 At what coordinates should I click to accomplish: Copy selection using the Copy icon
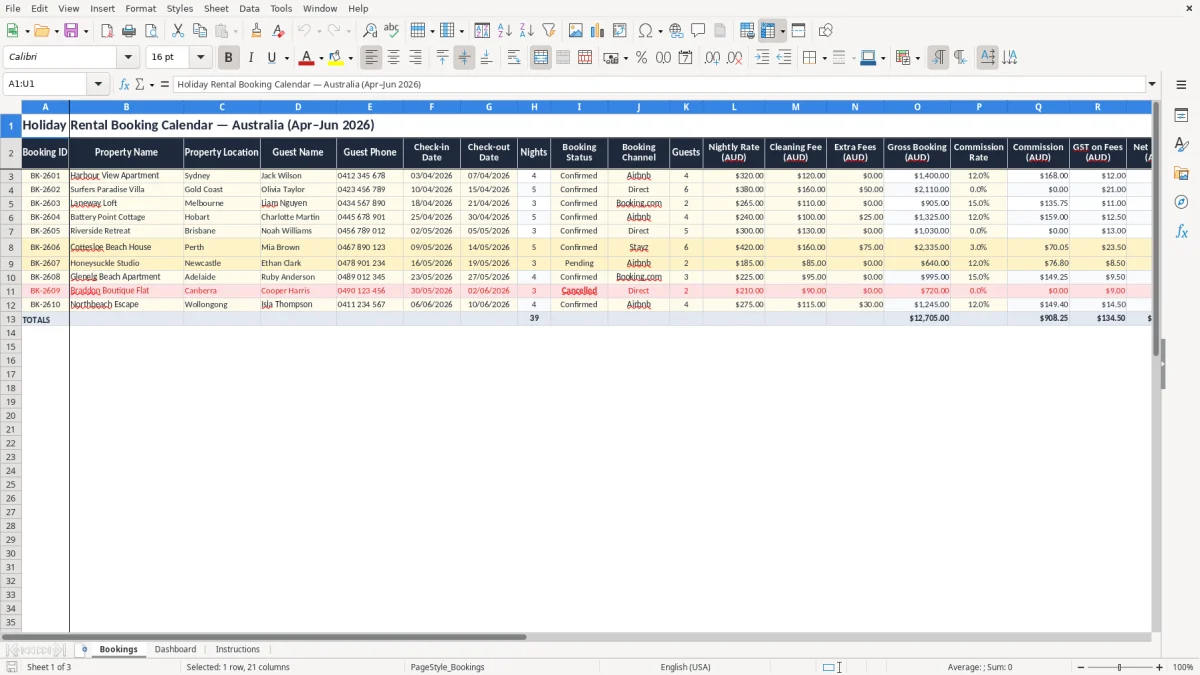[200, 31]
